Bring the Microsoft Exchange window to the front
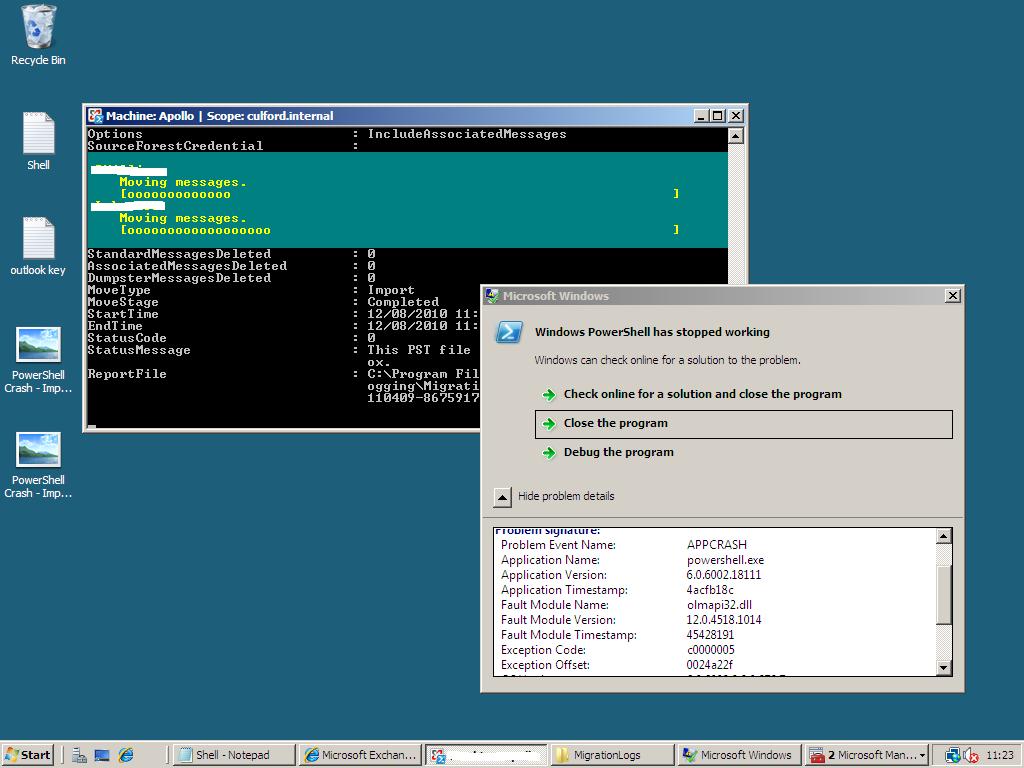1024x768 pixels. tap(360, 755)
